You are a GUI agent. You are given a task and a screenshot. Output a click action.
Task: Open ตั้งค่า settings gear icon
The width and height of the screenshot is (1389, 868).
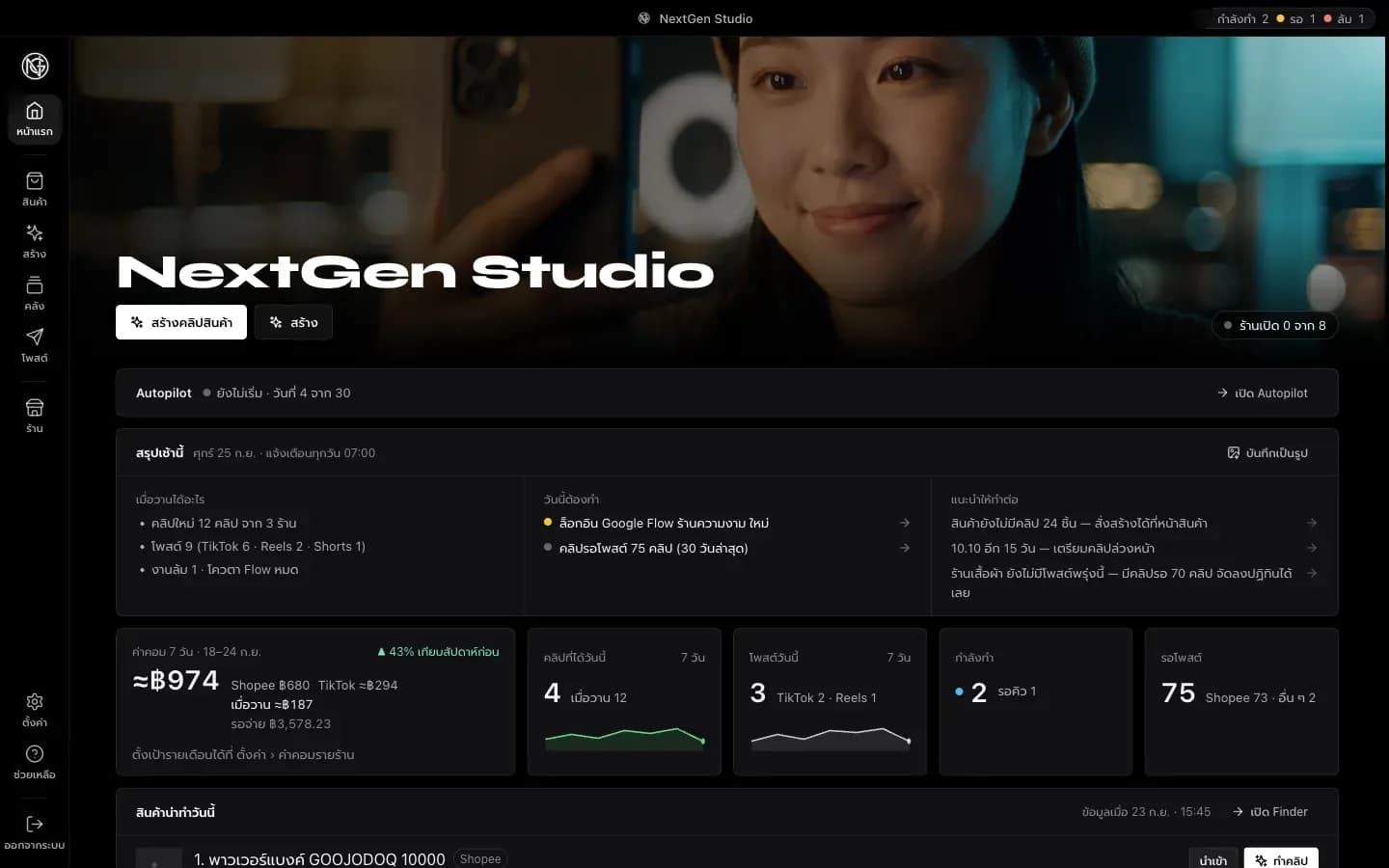click(35, 710)
